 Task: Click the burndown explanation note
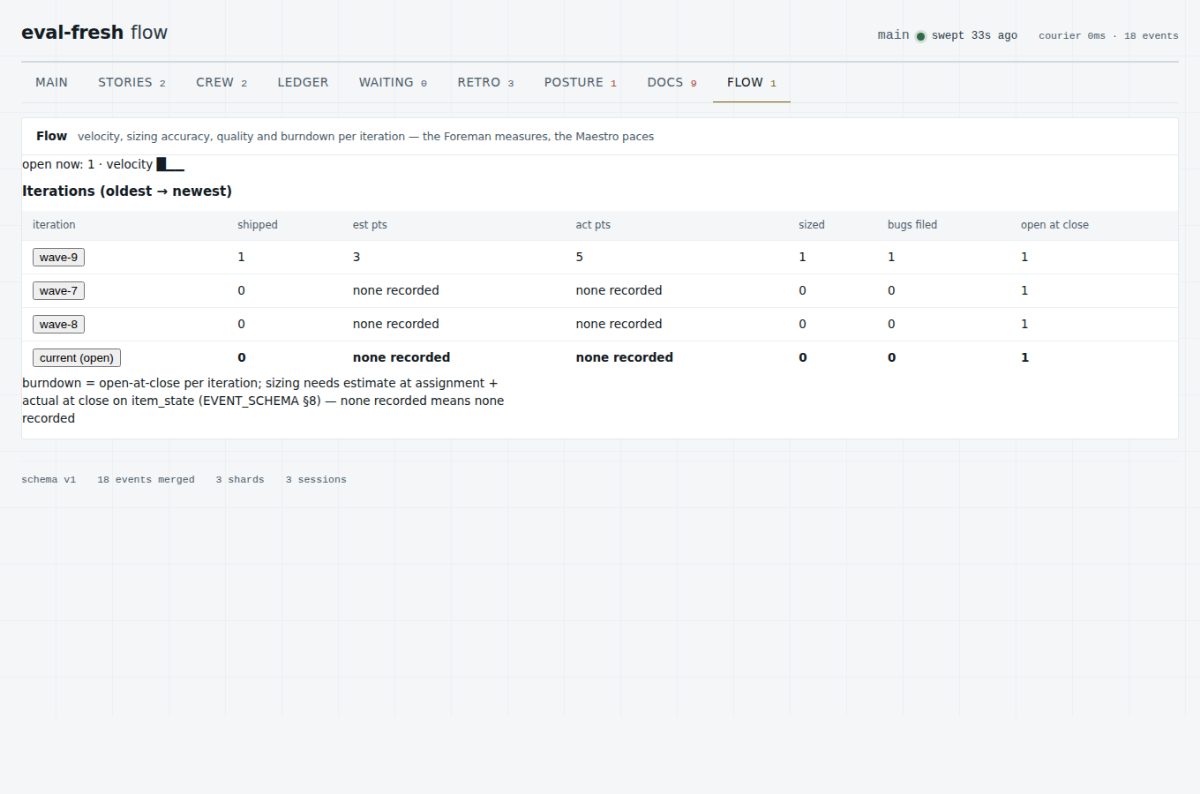(x=263, y=401)
